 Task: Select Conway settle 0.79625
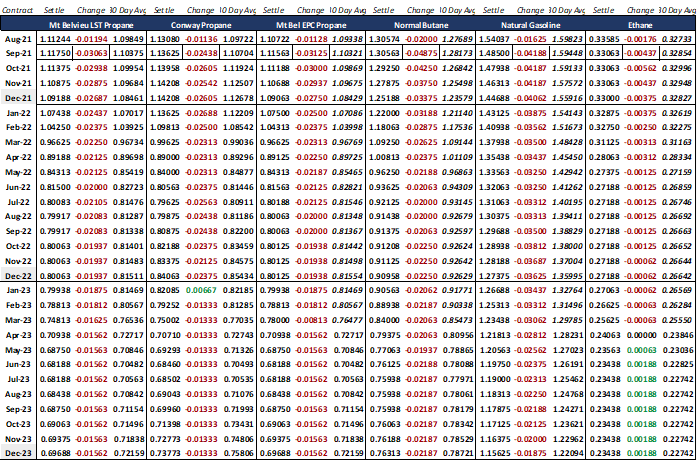[x=165, y=202]
